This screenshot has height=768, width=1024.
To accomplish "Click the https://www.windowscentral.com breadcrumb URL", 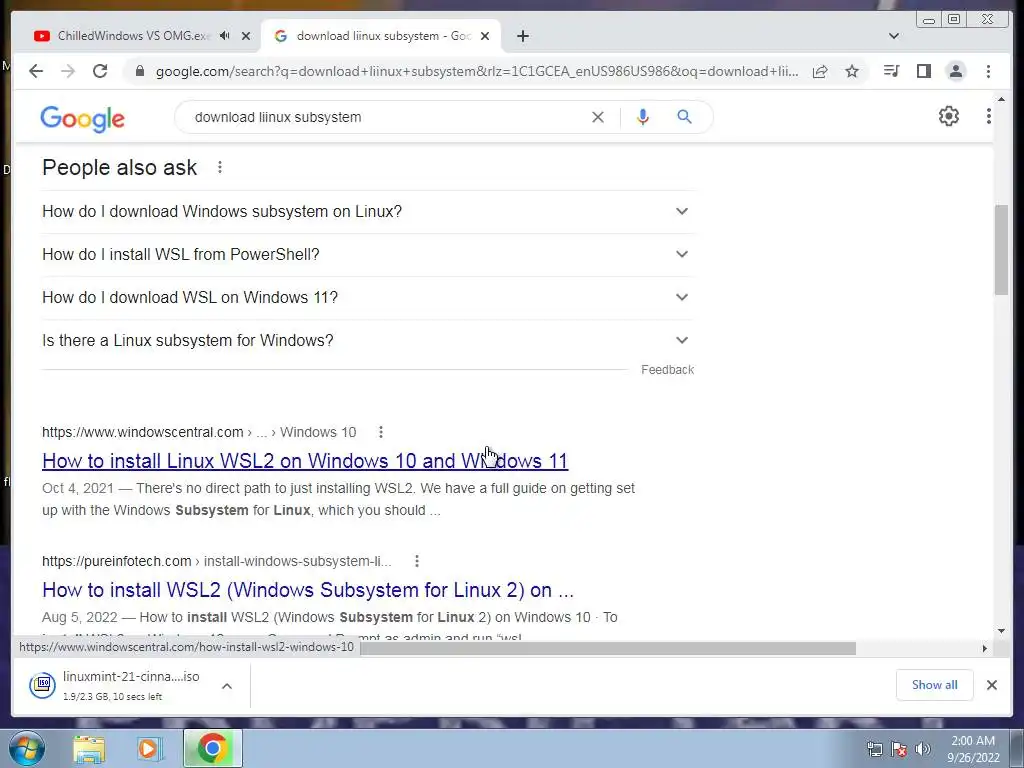I will click(x=142, y=432).
